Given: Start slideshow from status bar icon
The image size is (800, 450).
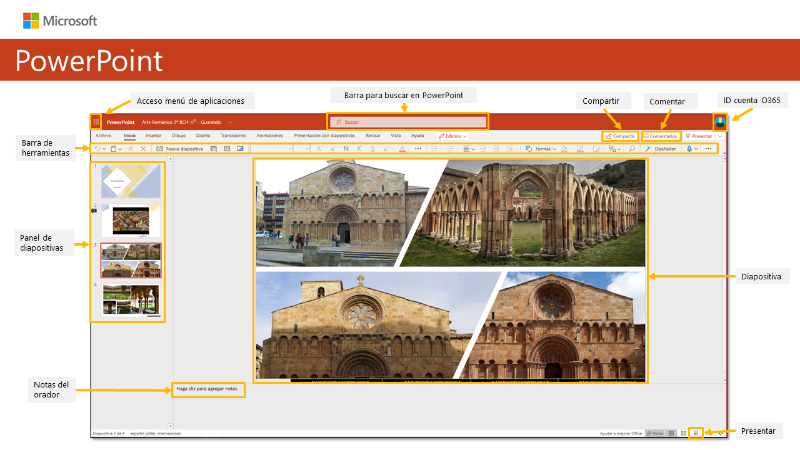Looking at the screenshot, I should [695, 433].
